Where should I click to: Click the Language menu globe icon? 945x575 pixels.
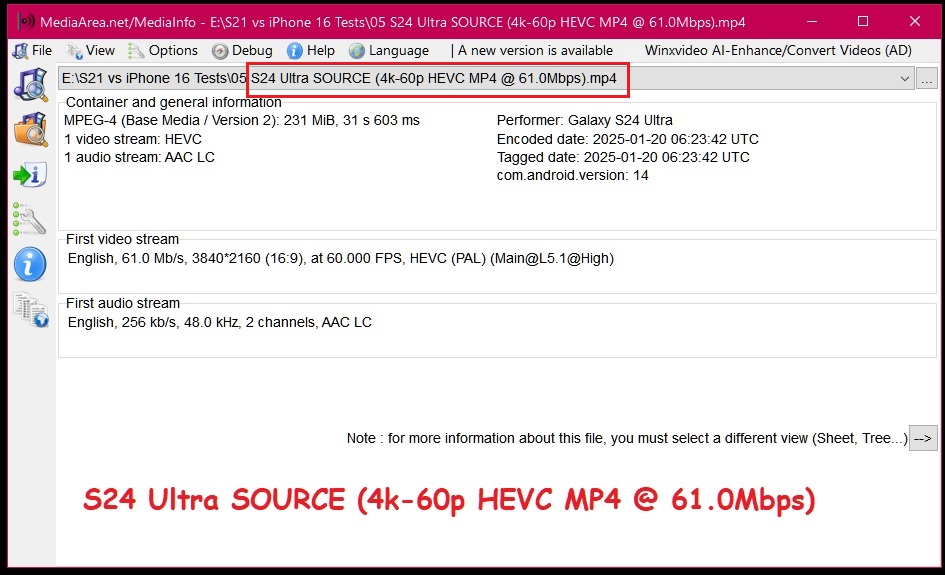357,51
